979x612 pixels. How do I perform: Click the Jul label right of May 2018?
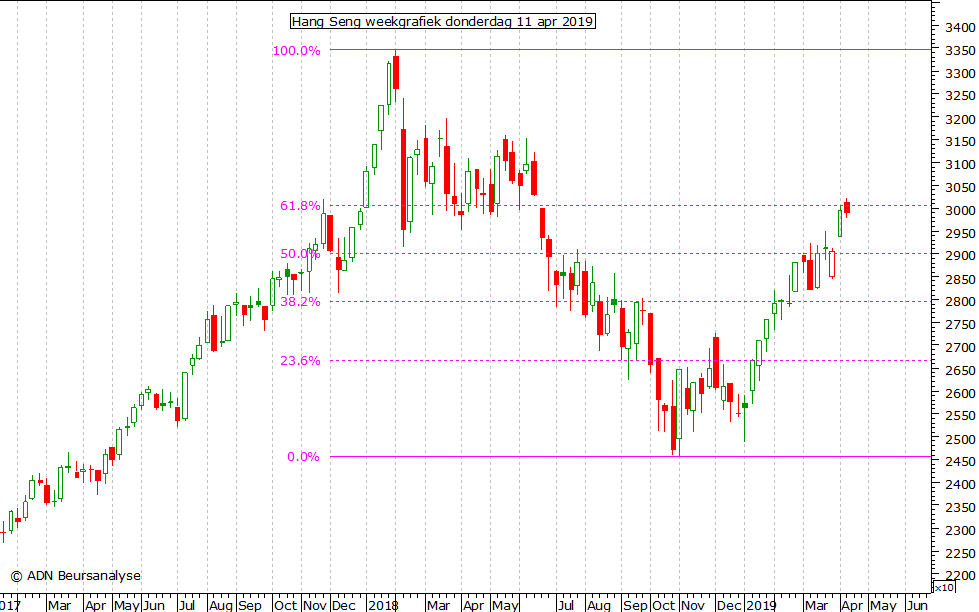(x=566, y=605)
